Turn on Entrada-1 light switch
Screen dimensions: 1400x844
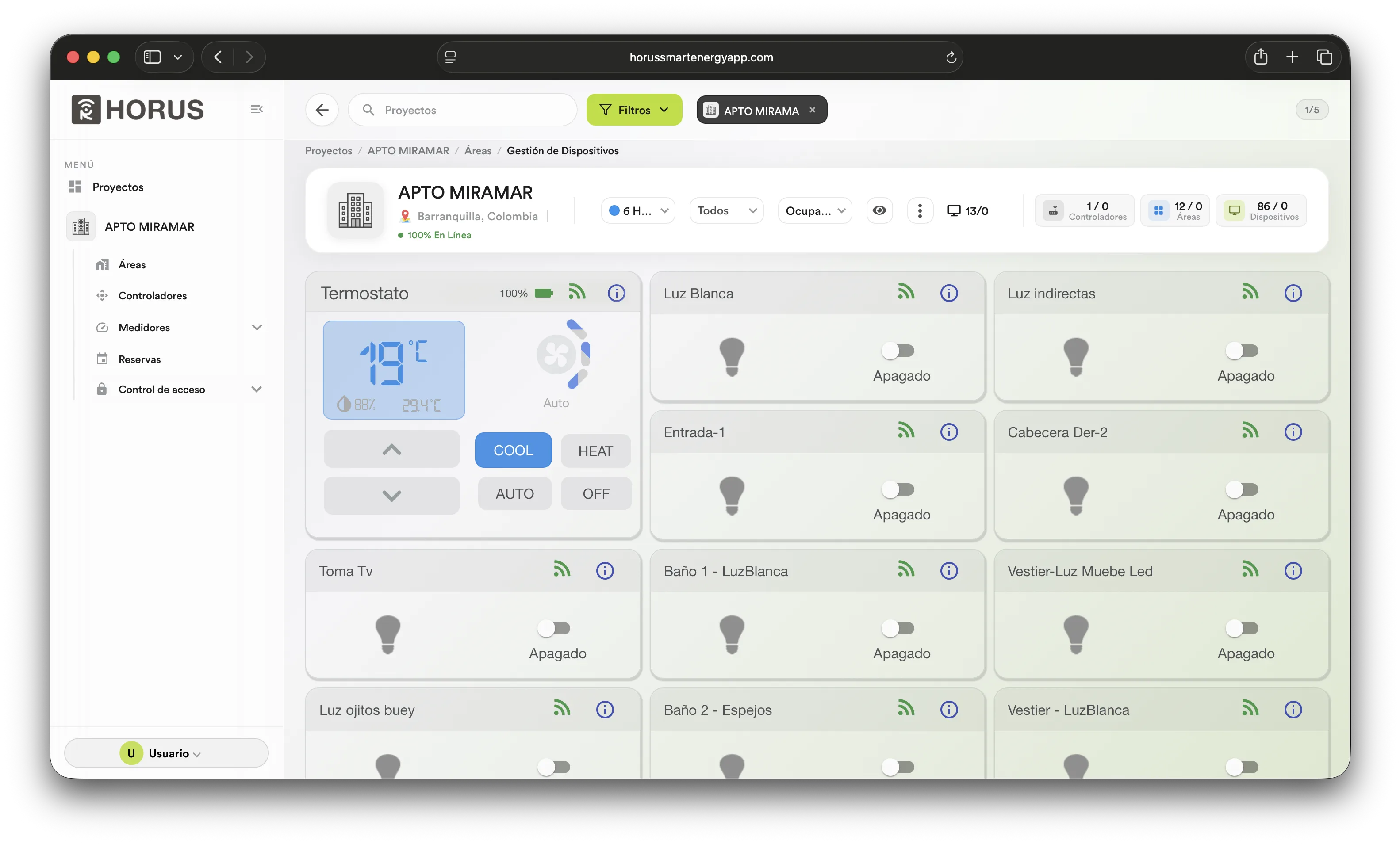click(898, 489)
